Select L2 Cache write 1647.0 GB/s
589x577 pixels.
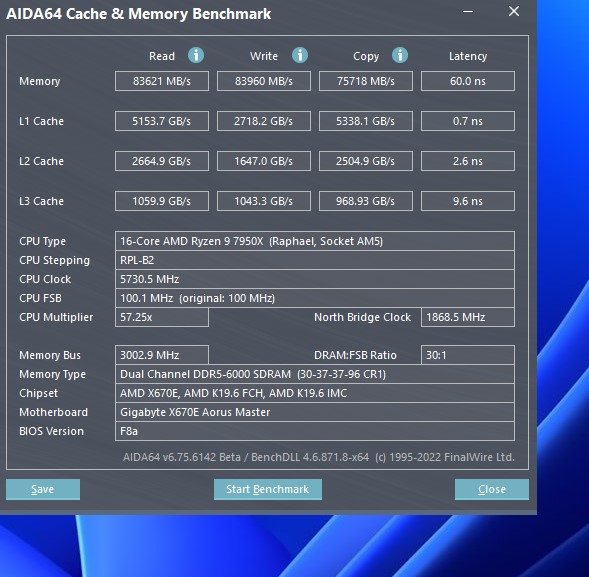tap(264, 161)
